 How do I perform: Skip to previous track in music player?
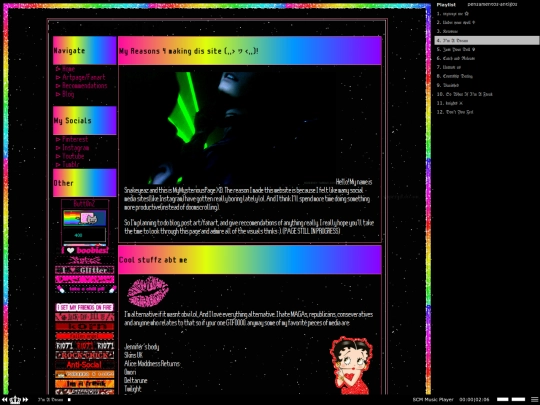[5, 399]
